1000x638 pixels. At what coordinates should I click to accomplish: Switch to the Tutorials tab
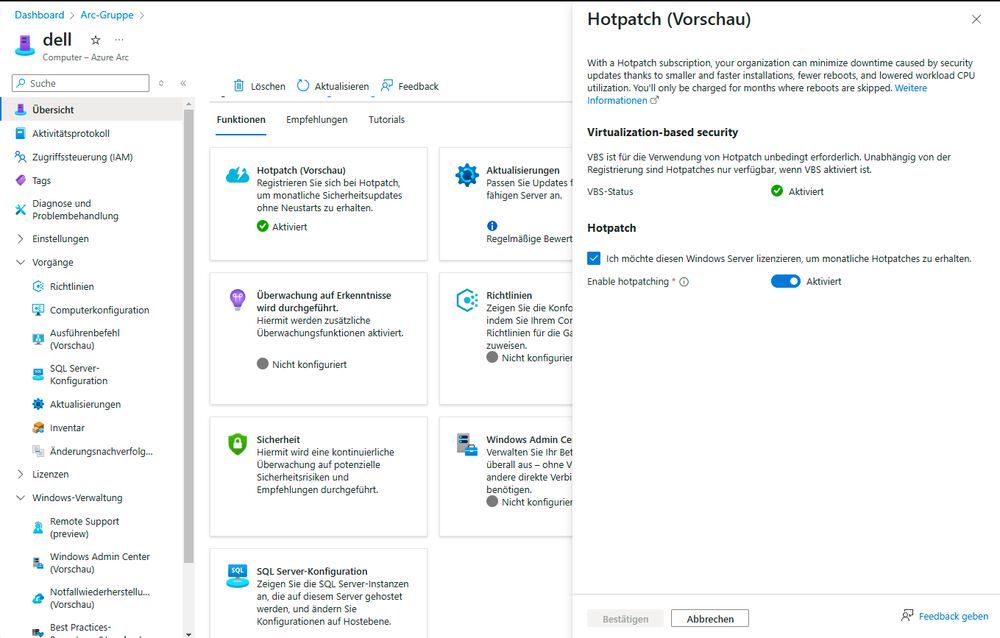386,120
